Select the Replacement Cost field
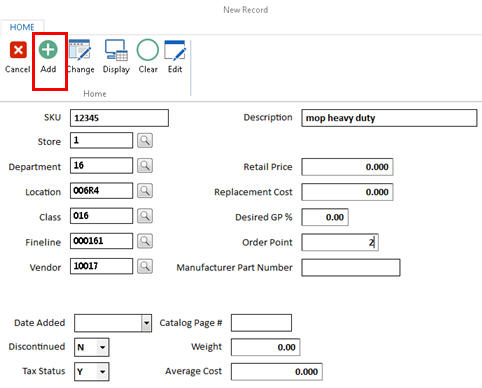The height and width of the screenshot is (388, 482). point(347,192)
